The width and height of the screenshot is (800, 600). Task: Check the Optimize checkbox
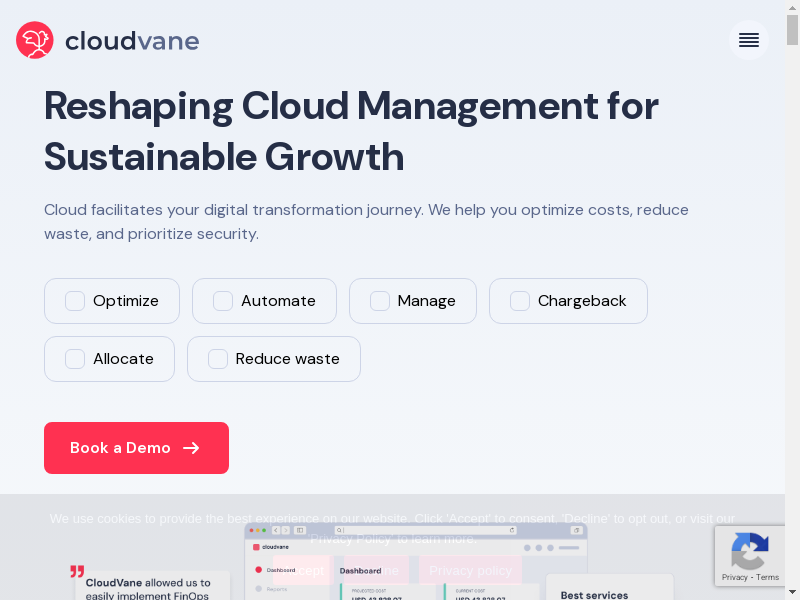(x=75, y=301)
